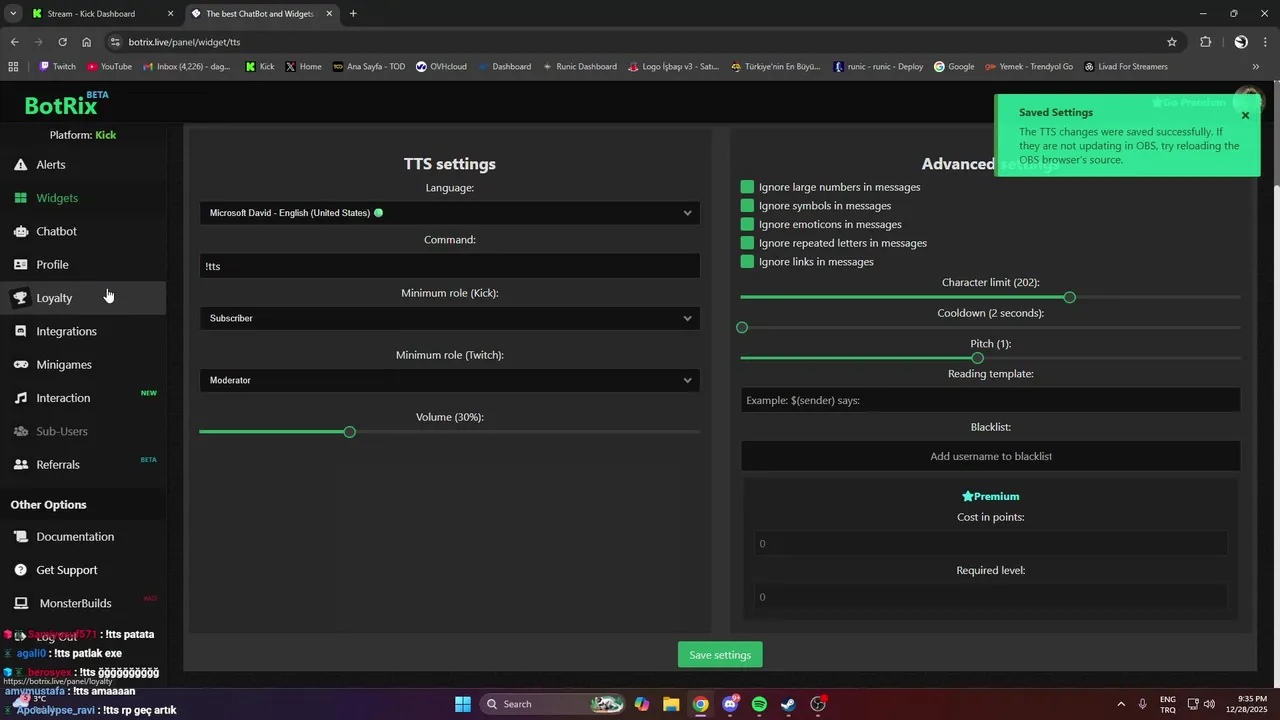Show more bookmarks with the chevron
This screenshot has height=720, width=1280.
(x=1256, y=67)
